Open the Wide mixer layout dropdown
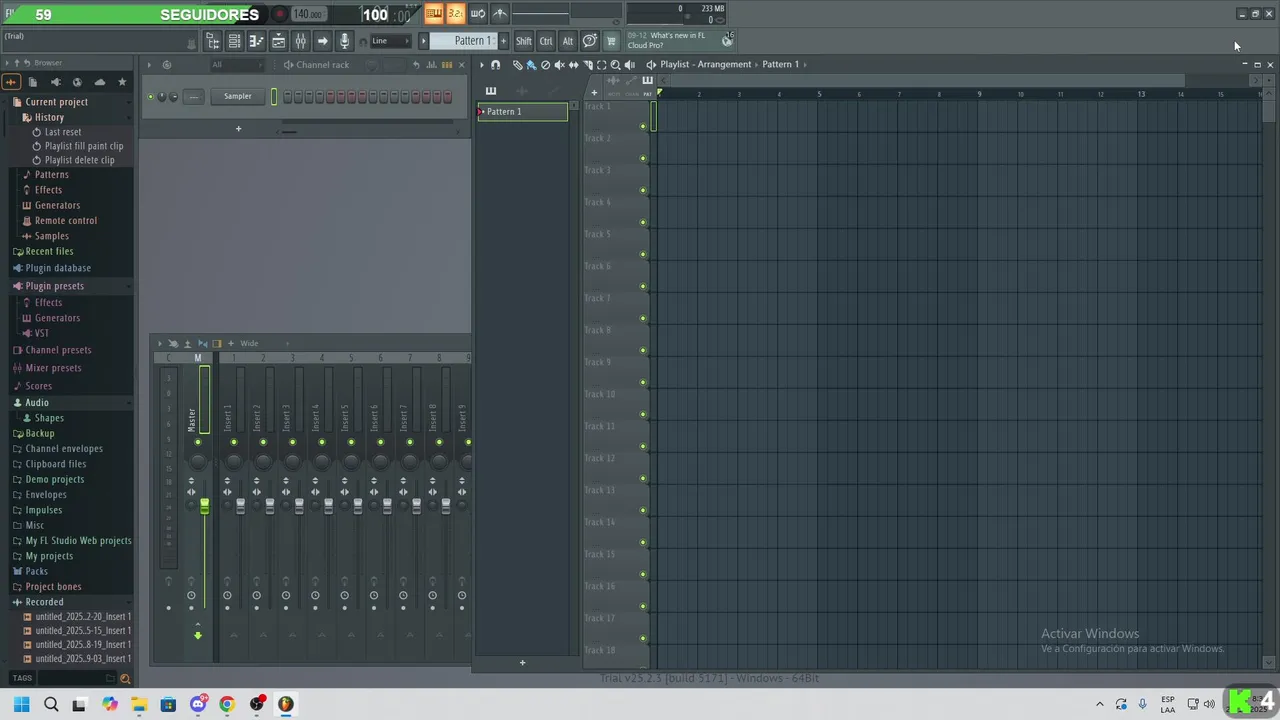1280x720 pixels. 264,344
